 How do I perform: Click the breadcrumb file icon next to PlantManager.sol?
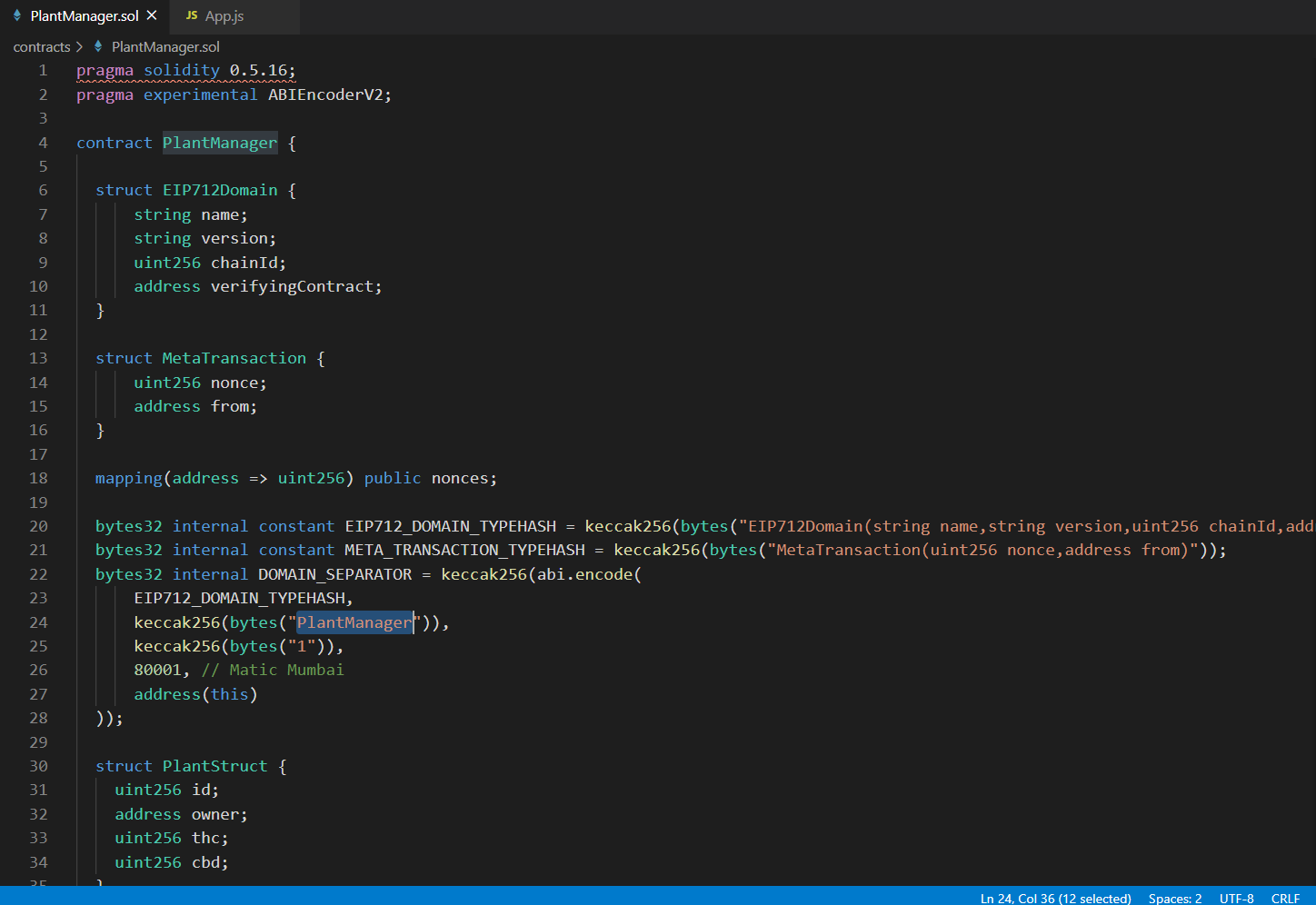click(98, 46)
